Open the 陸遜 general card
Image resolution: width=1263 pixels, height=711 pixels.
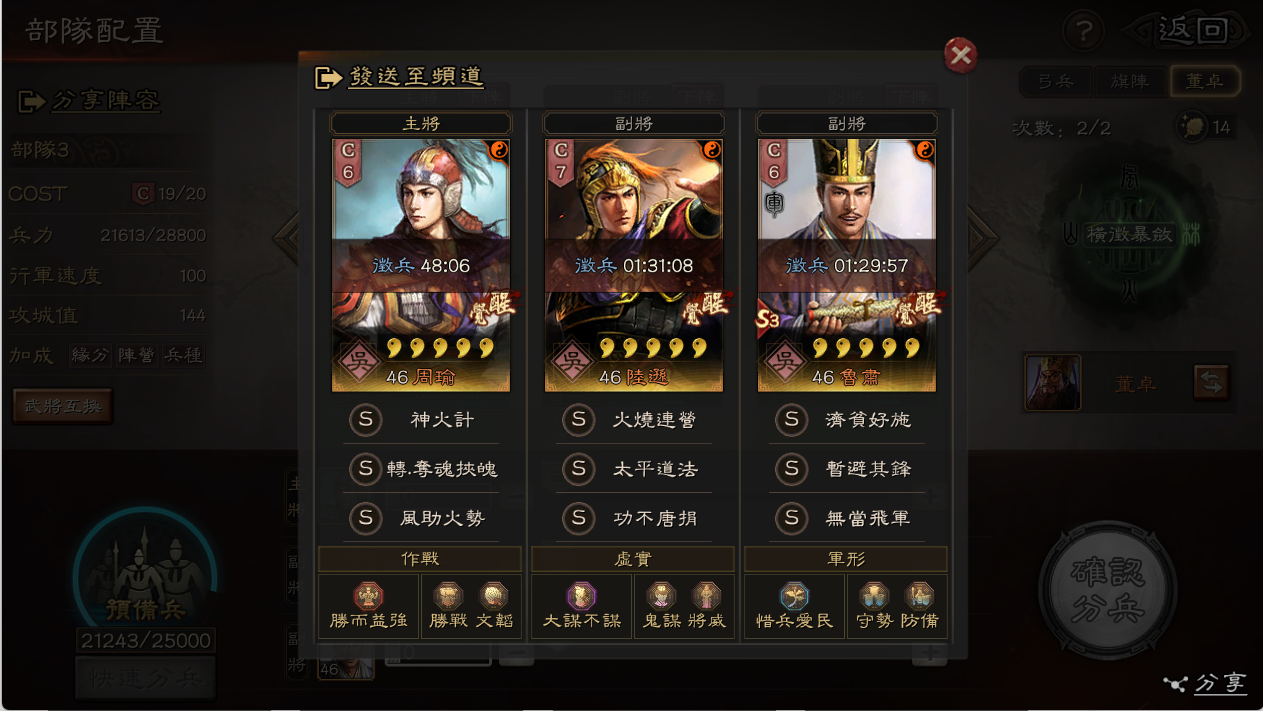pos(634,265)
